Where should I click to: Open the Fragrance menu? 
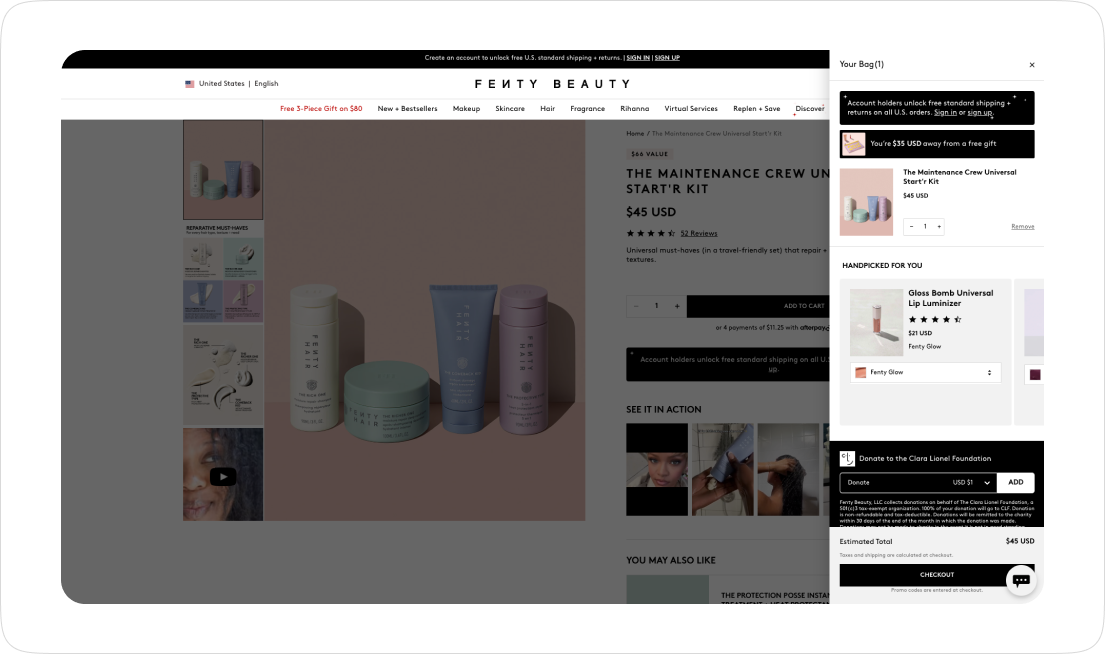click(x=588, y=109)
